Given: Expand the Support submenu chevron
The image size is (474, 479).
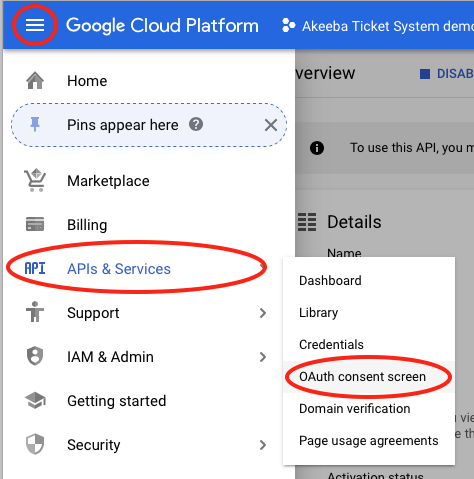Looking at the screenshot, I should [263, 313].
